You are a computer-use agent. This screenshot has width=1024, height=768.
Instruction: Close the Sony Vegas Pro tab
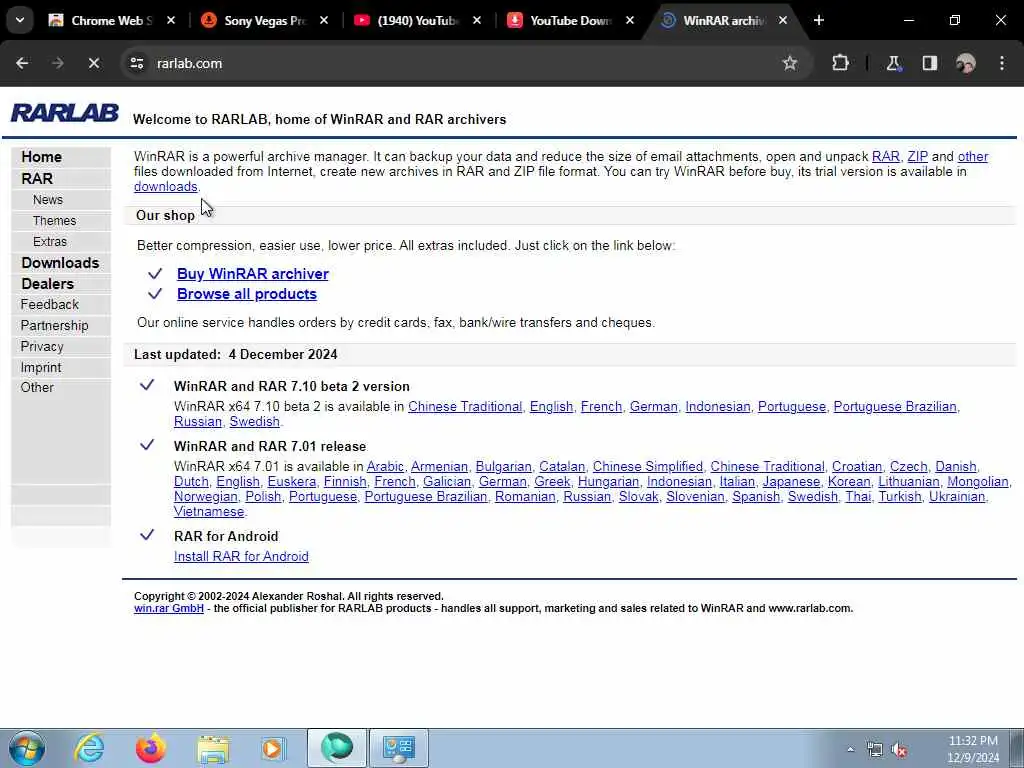tap(323, 20)
